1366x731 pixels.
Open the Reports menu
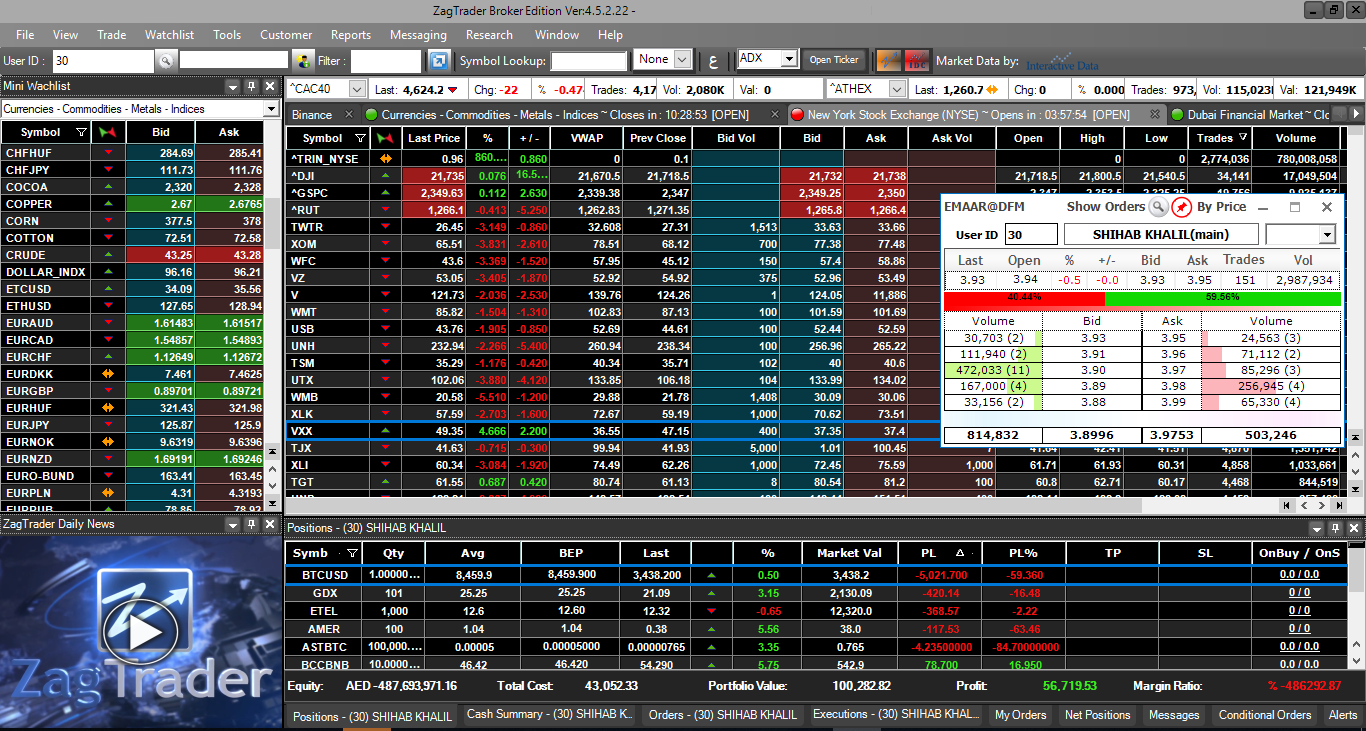tap(351, 35)
